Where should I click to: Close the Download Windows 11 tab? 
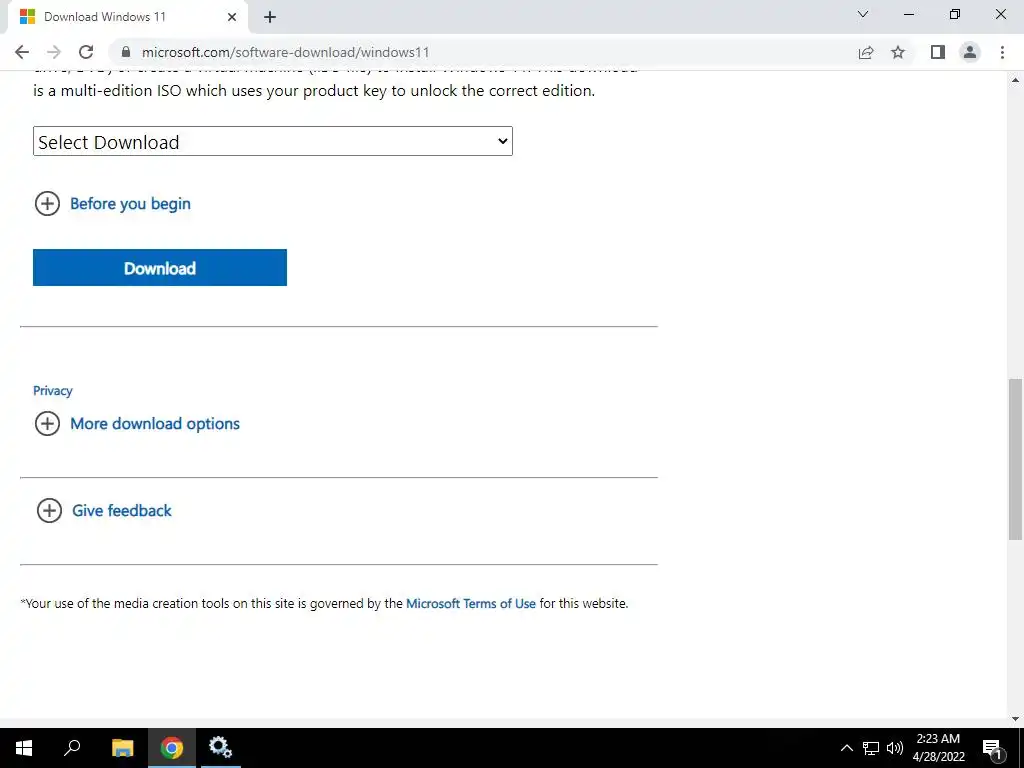point(232,17)
